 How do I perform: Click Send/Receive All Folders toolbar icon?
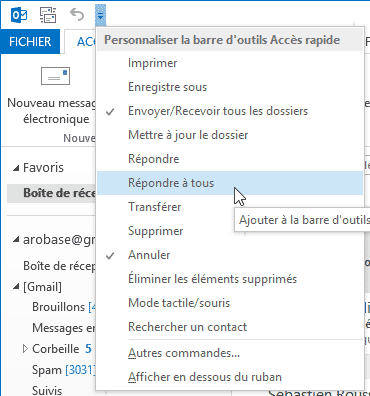pyautogui.click(x=48, y=15)
